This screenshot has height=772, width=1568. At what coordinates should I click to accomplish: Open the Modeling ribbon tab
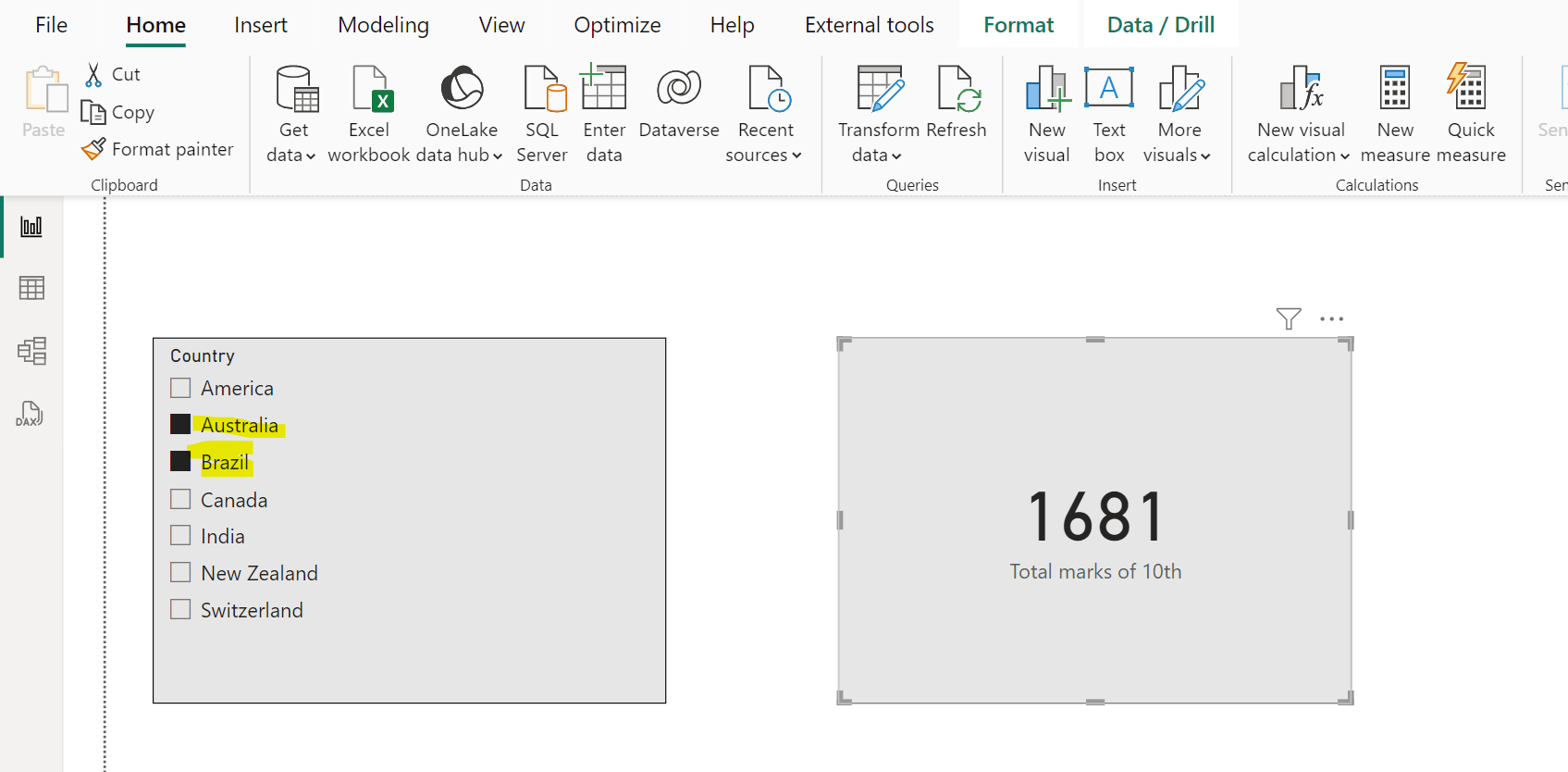tap(383, 25)
